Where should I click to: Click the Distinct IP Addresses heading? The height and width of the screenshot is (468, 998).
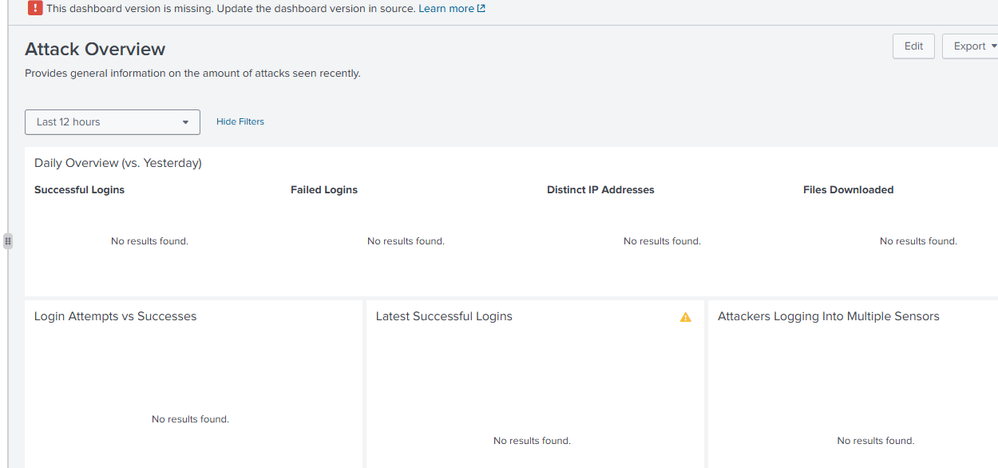coord(600,190)
